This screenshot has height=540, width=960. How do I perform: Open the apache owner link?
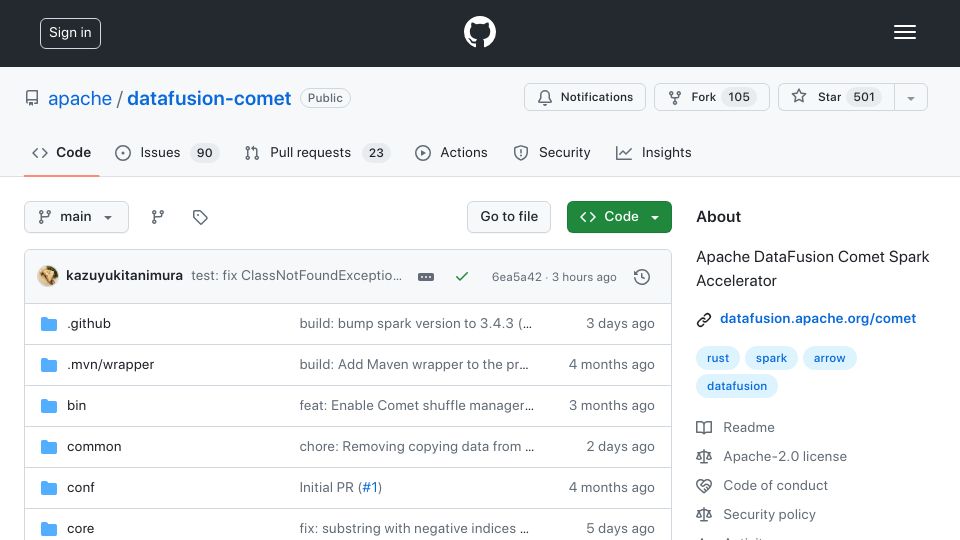80,98
